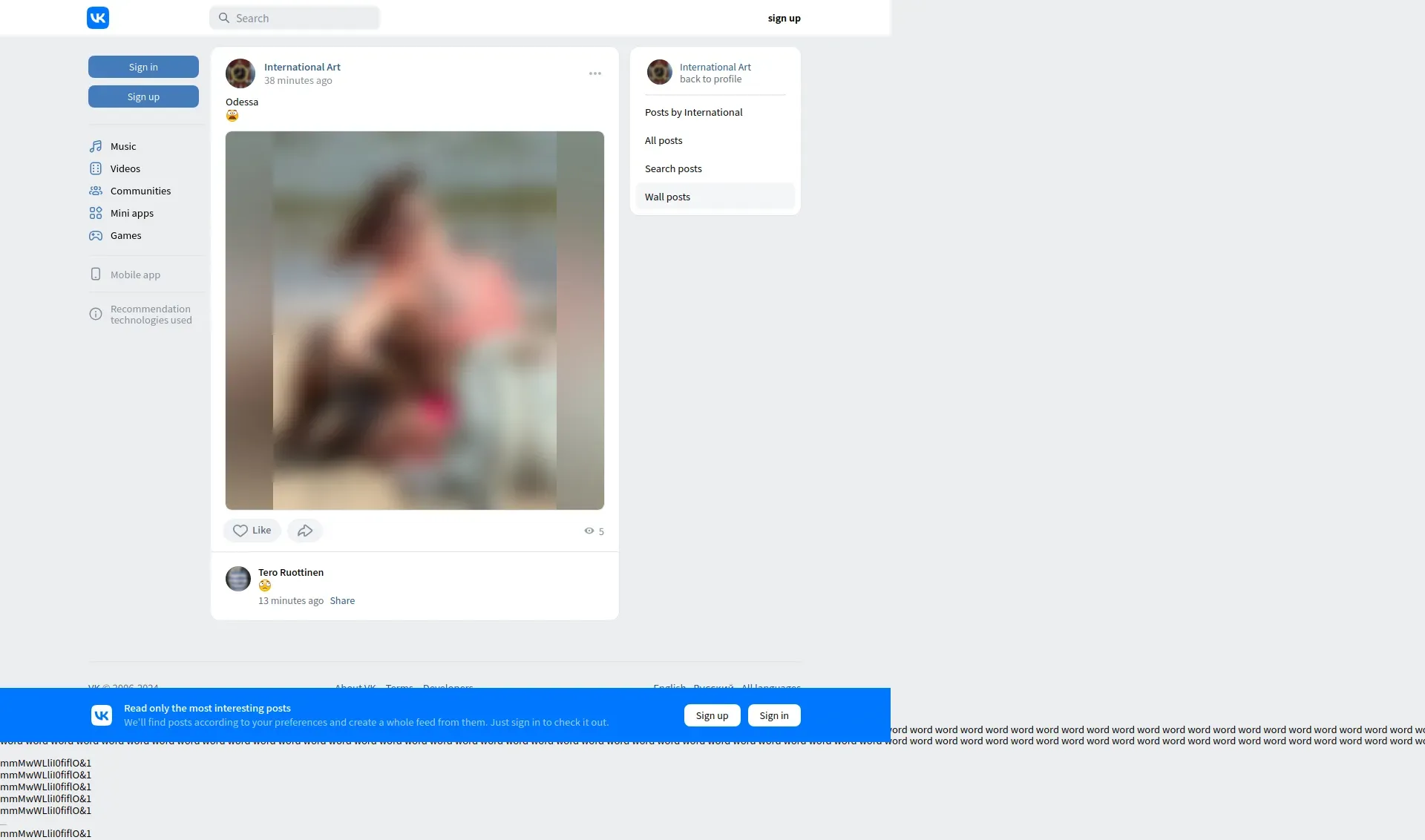
Task: Click Sign up in the bottom banner
Action: (712, 715)
